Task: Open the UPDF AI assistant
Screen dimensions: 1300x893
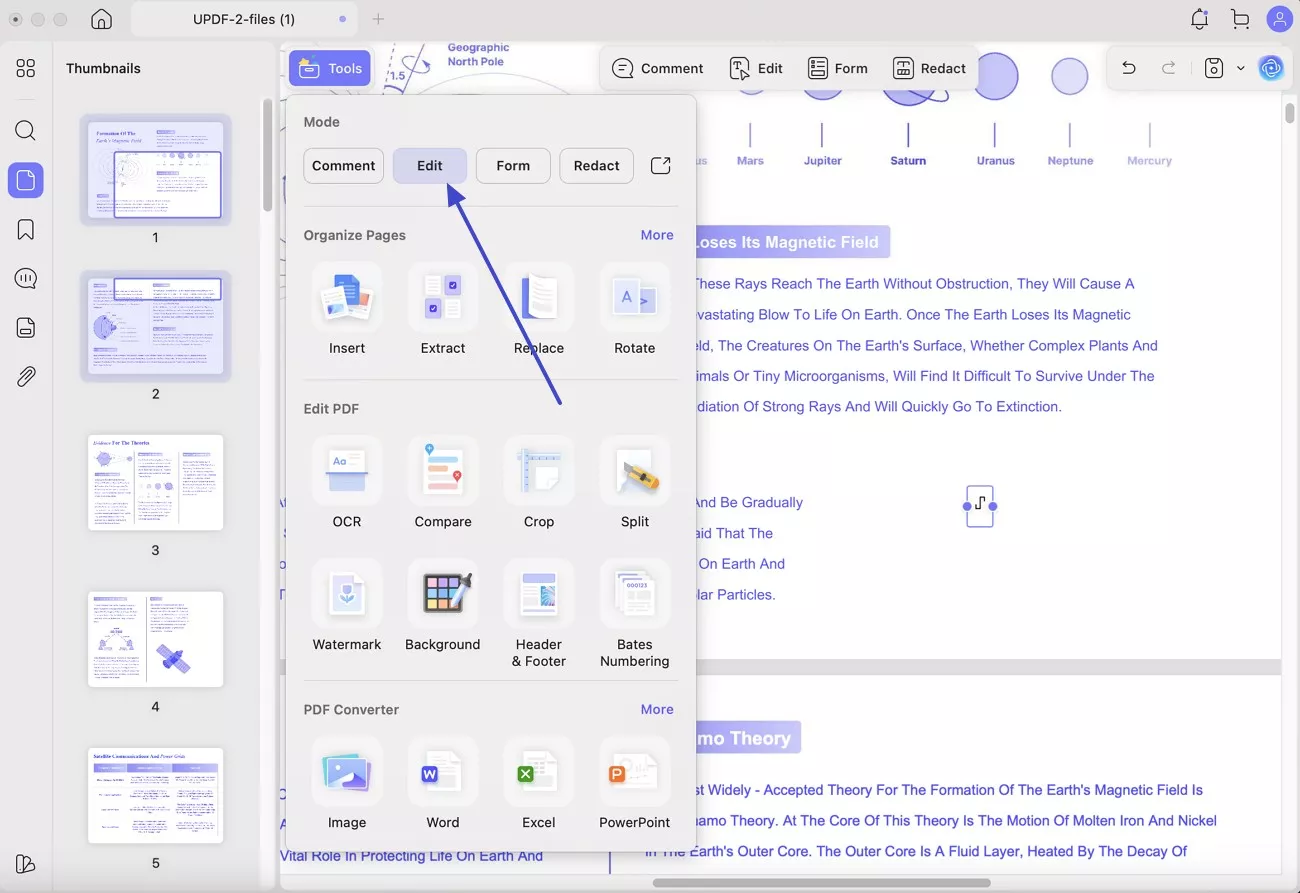Action: coord(1271,68)
